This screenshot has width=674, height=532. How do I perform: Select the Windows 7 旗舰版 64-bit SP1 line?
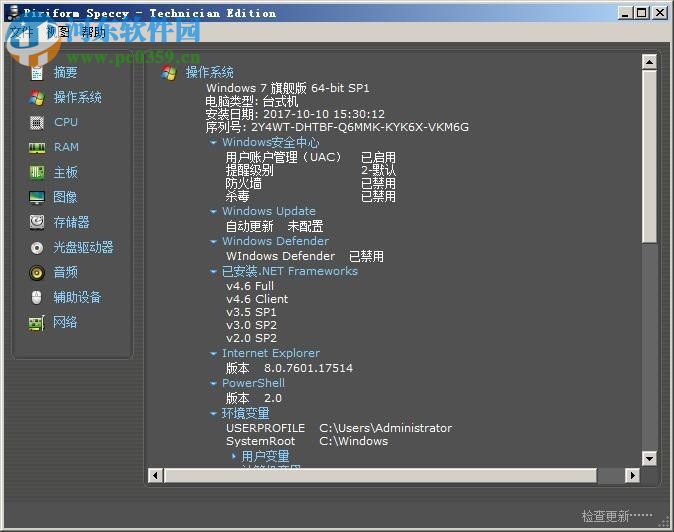tap(287, 88)
